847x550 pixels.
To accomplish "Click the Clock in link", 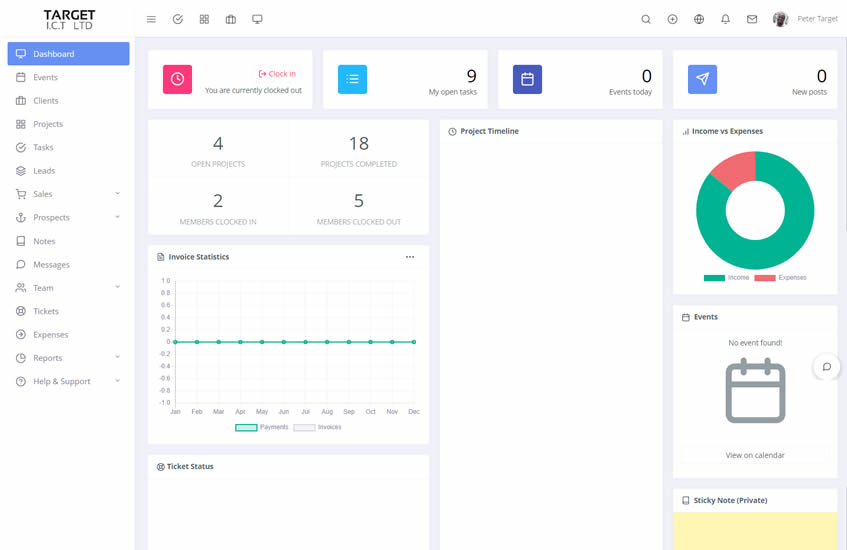I will coord(277,74).
